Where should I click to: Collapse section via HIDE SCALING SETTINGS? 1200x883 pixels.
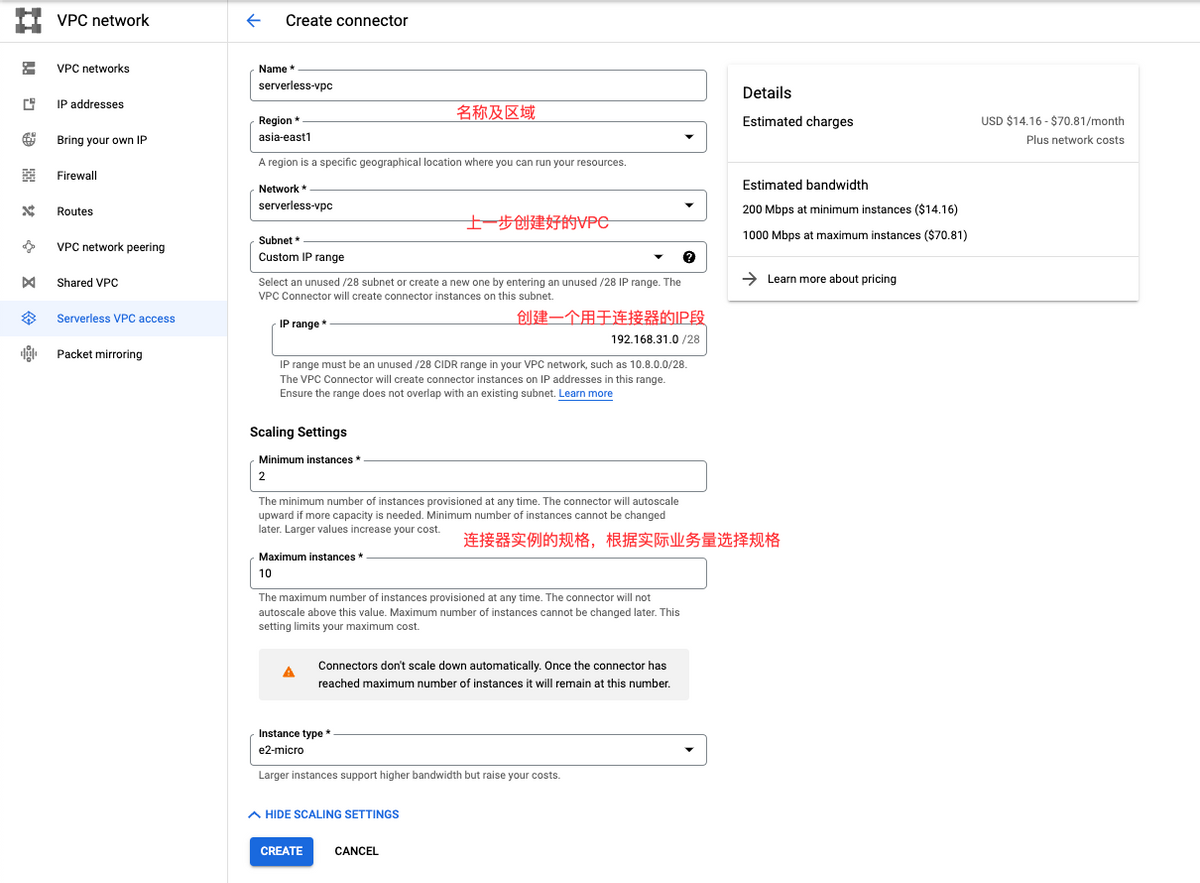324,814
